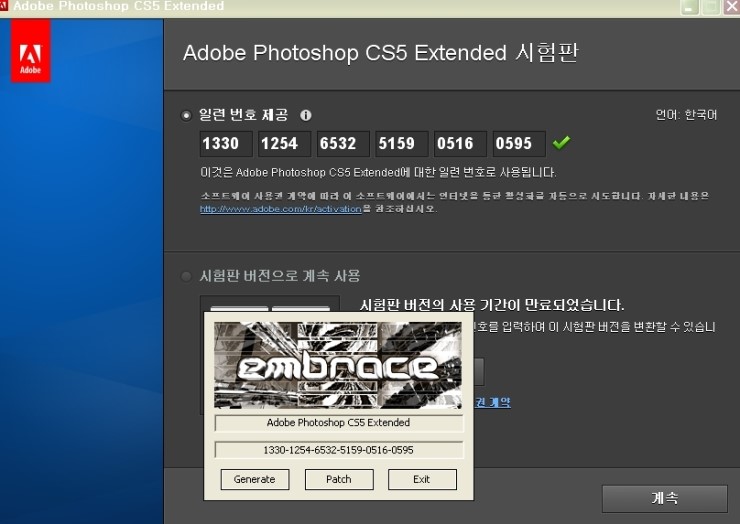Click the green checkmark after the serial number

(561, 142)
